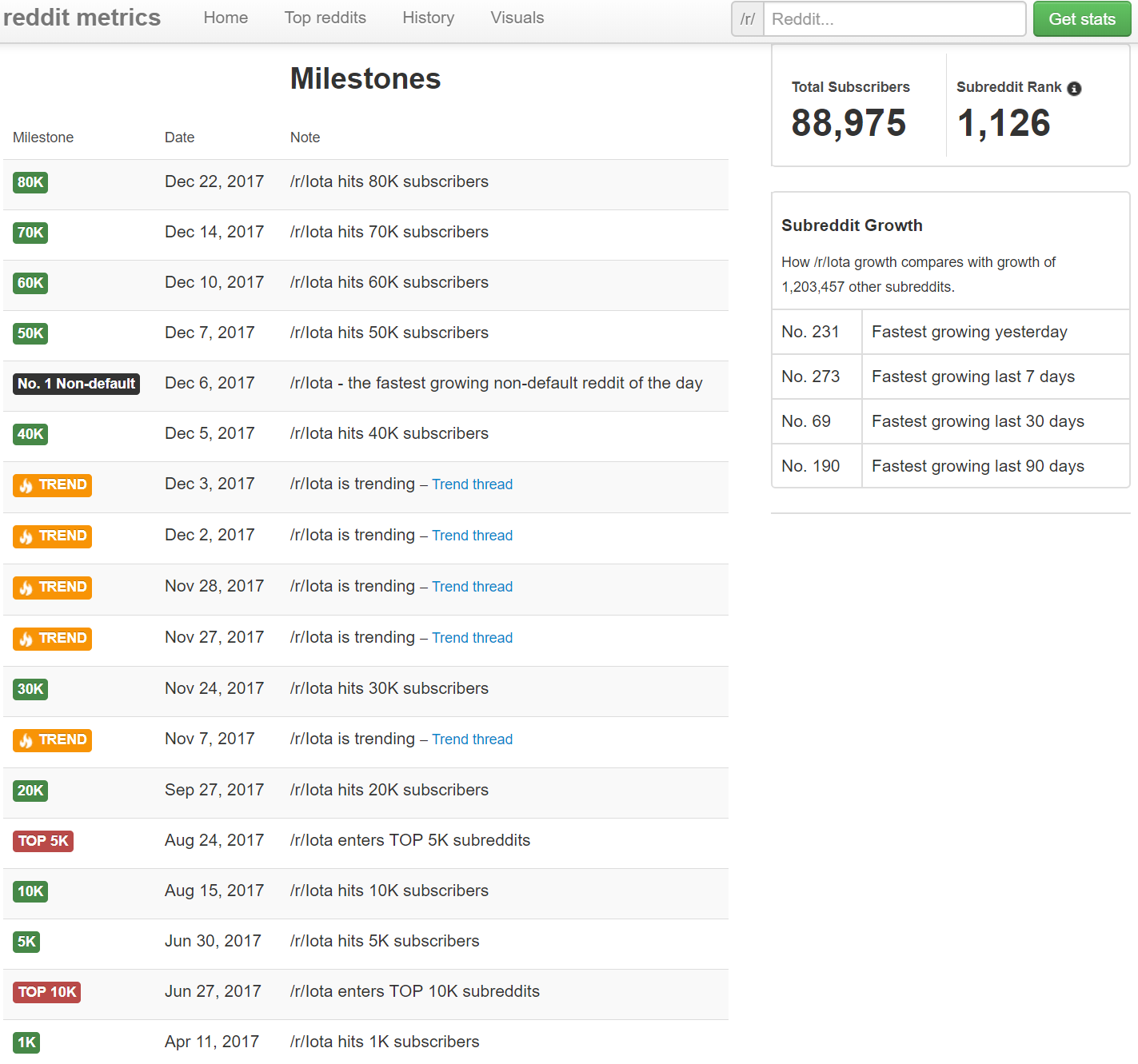
Task: Go to the History page
Action: [x=429, y=18]
